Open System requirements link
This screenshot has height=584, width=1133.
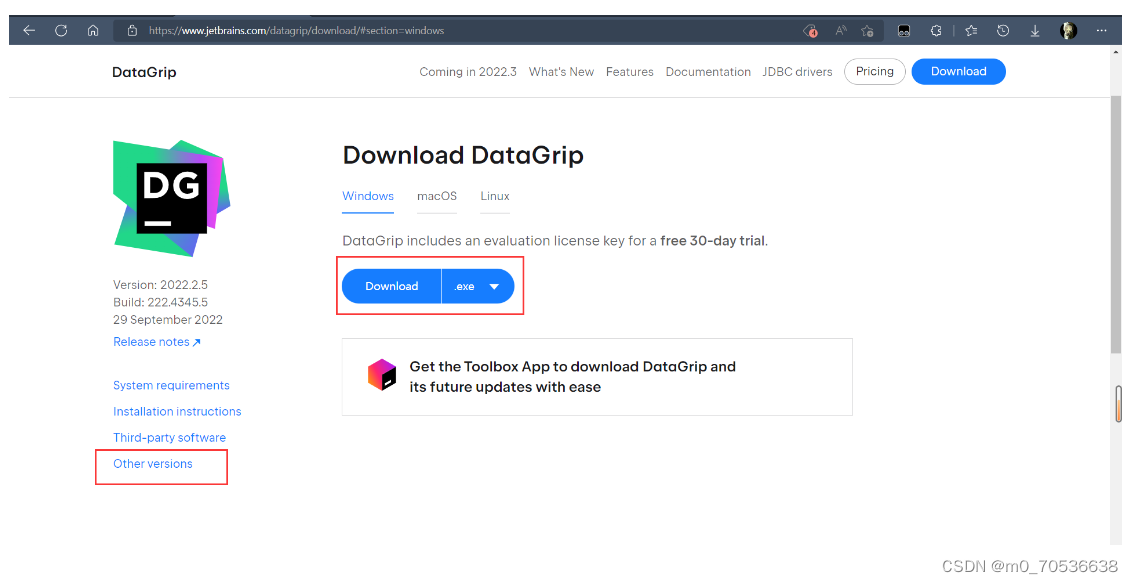click(171, 385)
